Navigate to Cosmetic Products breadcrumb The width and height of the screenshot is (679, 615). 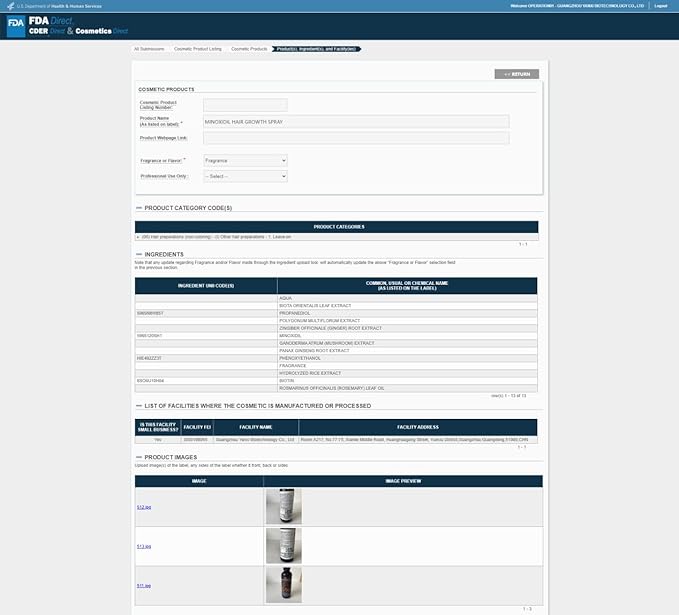(249, 48)
